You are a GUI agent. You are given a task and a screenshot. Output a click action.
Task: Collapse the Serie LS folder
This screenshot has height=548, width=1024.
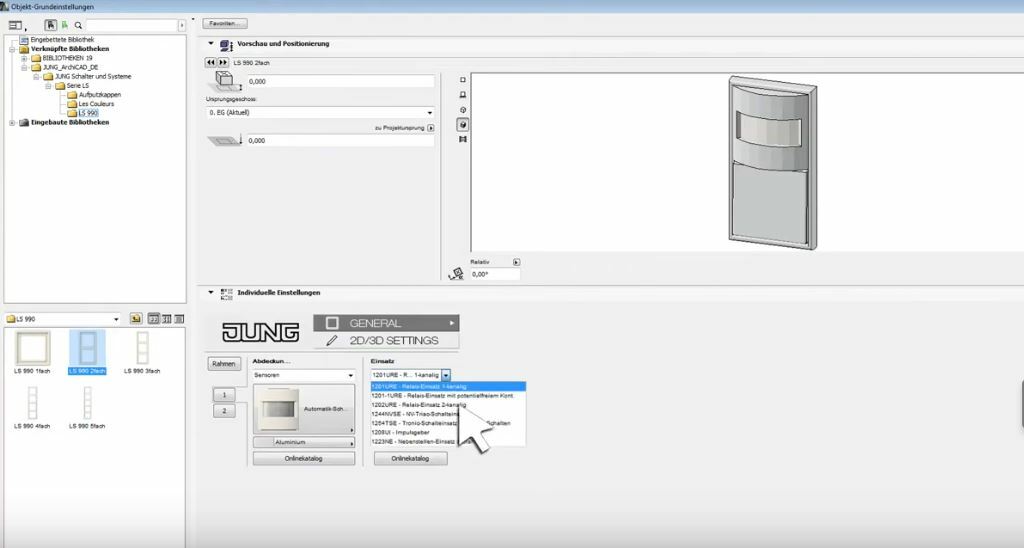[48, 86]
